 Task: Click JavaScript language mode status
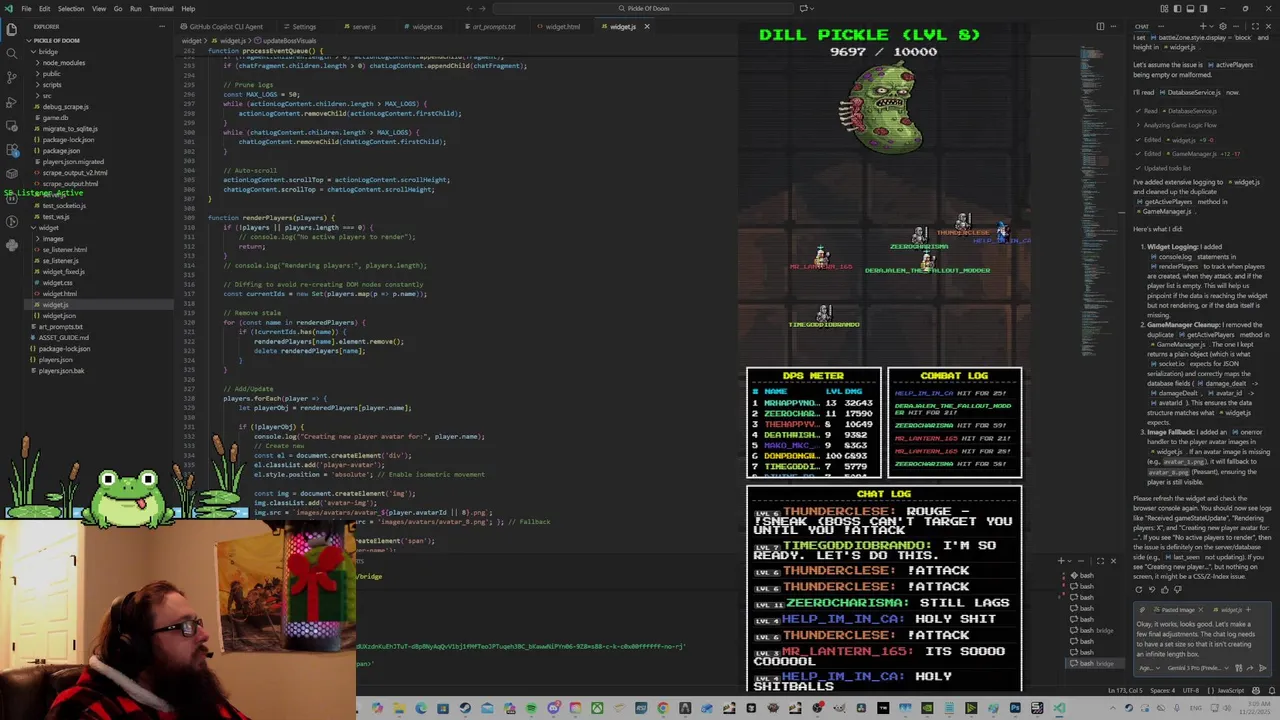coord(1231,690)
